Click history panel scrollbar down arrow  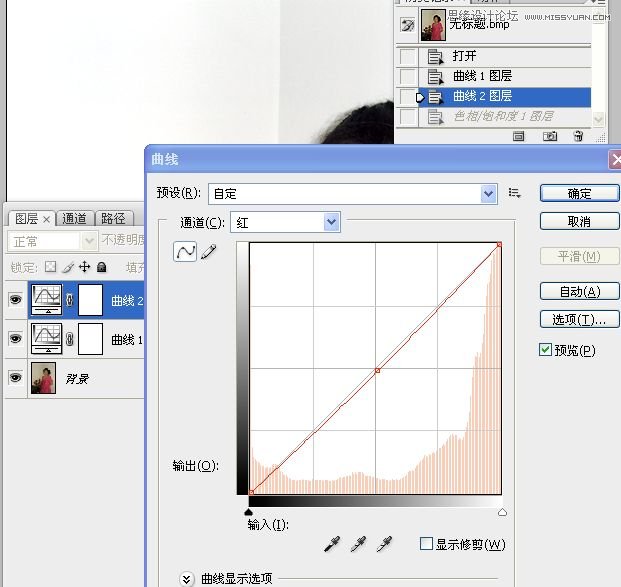click(x=598, y=119)
